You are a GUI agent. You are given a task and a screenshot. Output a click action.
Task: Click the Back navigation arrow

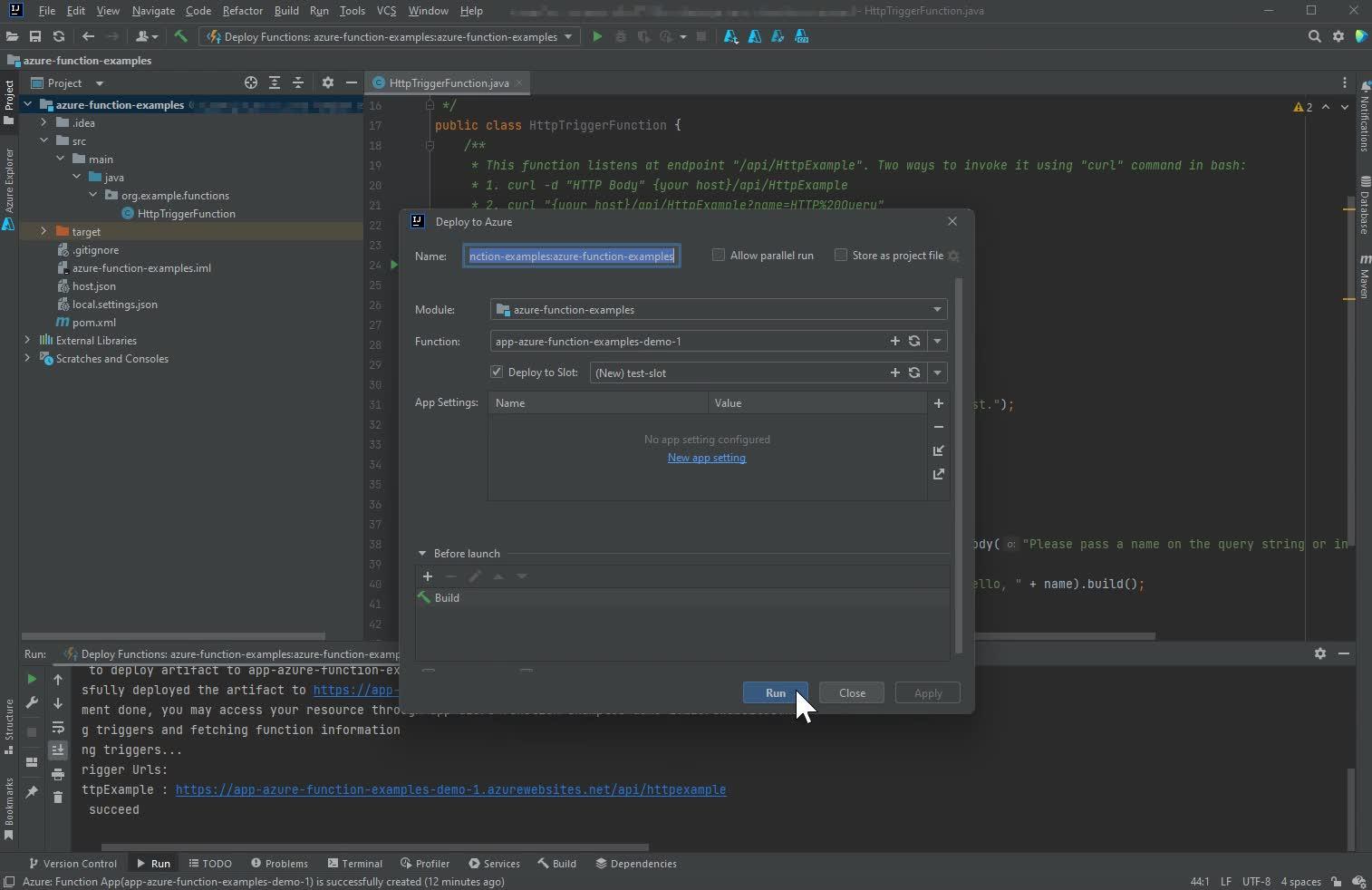[88, 36]
